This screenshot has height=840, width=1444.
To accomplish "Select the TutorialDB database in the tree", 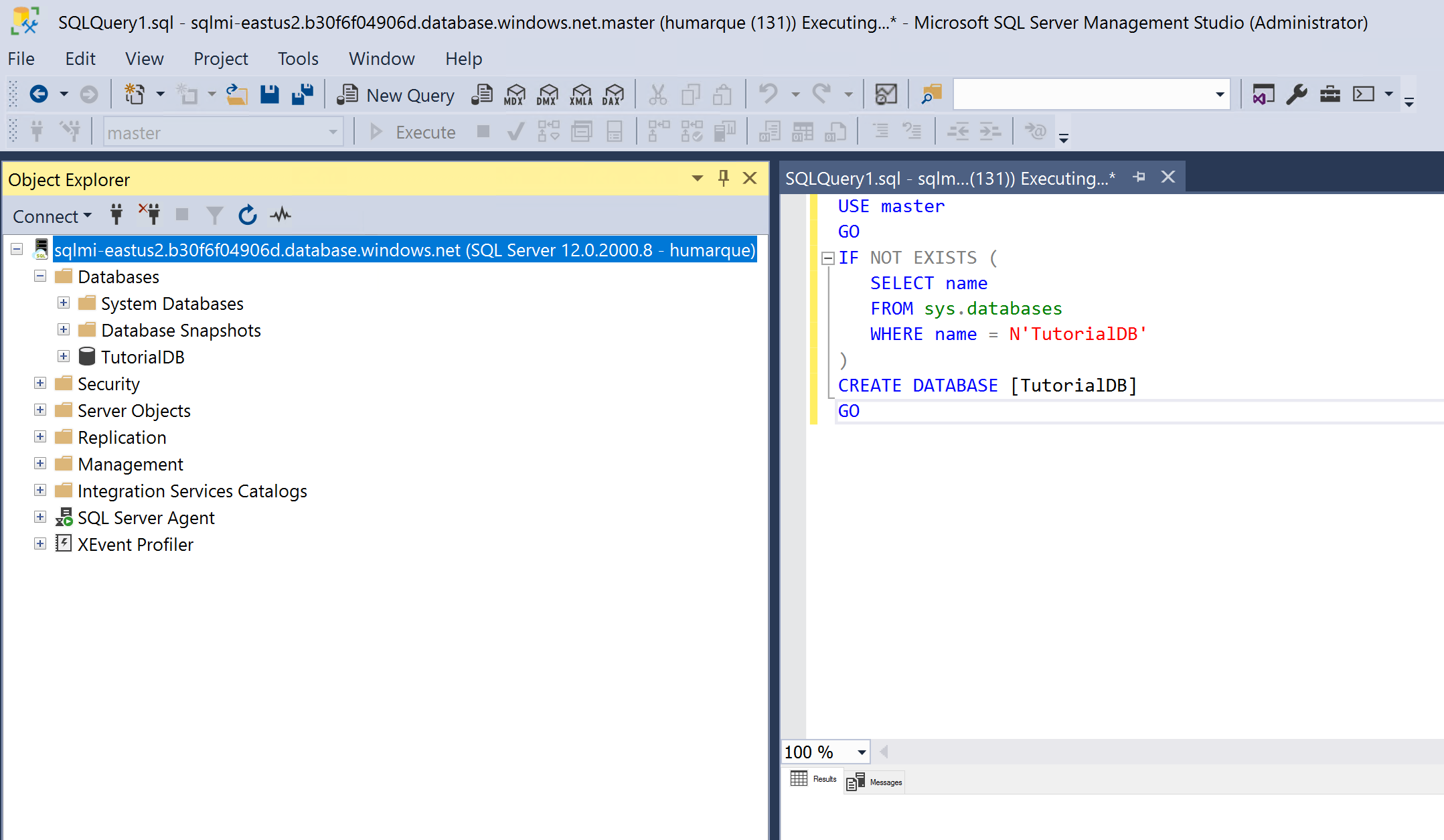I will tap(143, 357).
